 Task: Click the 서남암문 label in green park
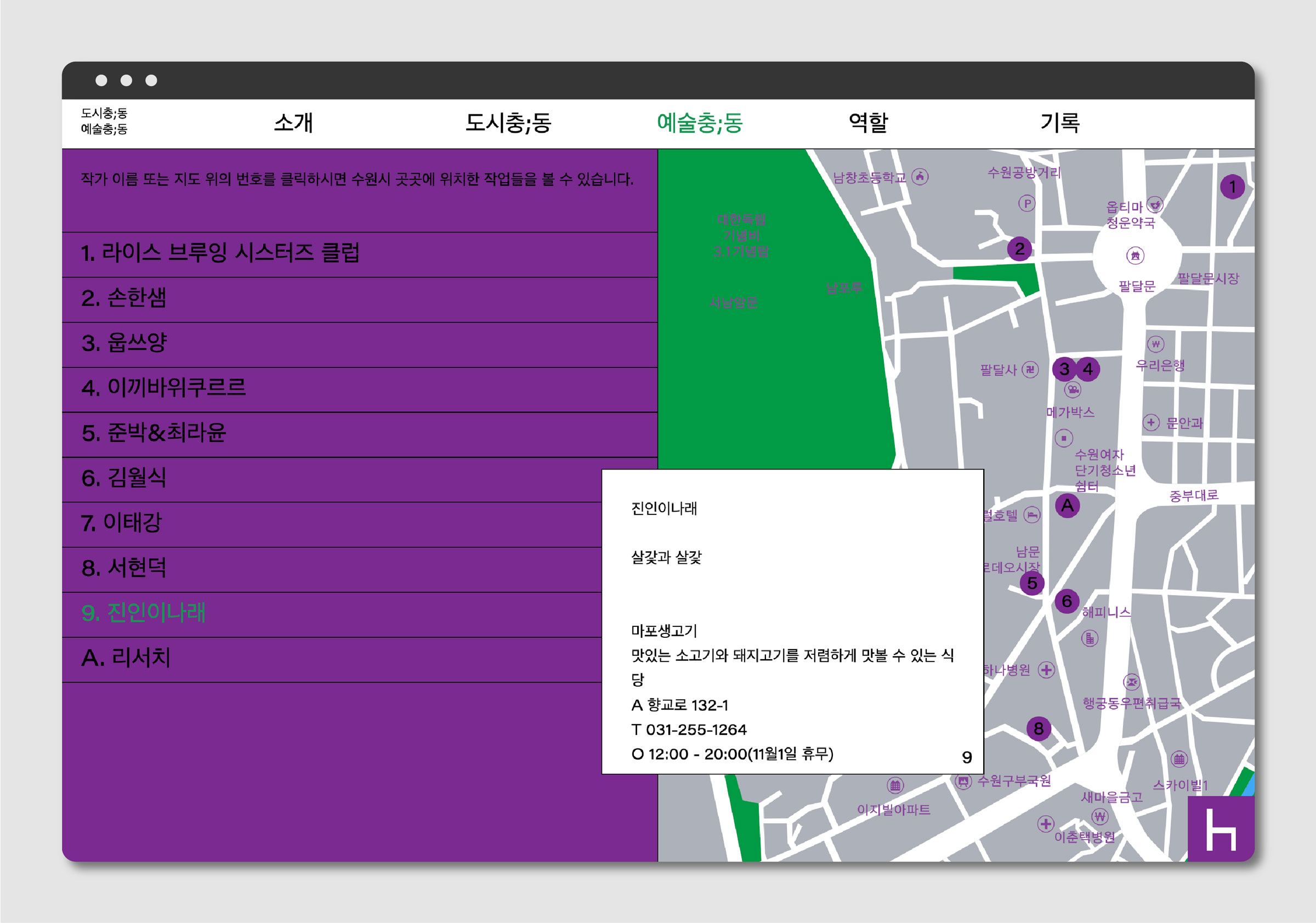(734, 303)
